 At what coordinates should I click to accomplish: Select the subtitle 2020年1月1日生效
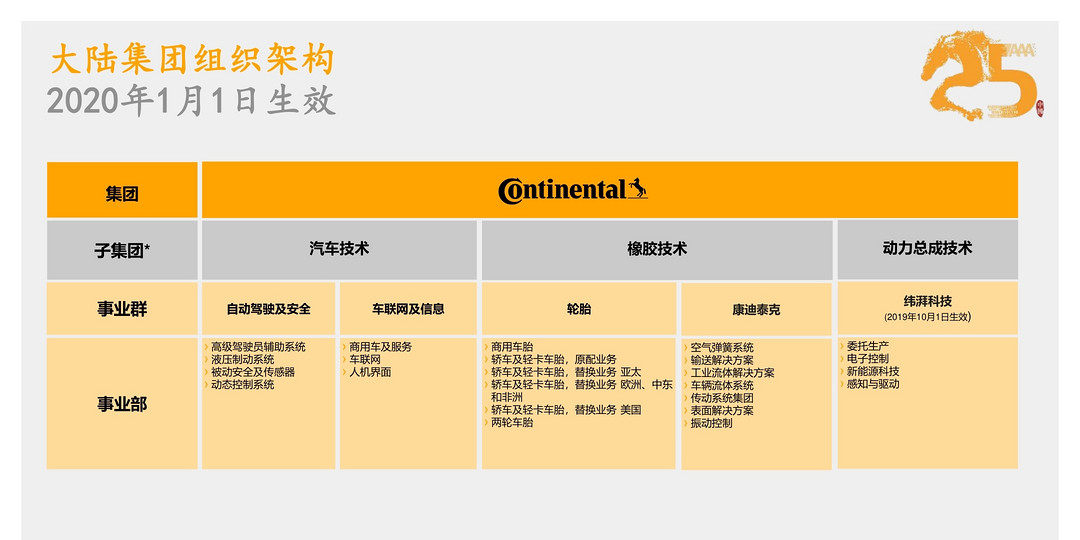(x=191, y=101)
